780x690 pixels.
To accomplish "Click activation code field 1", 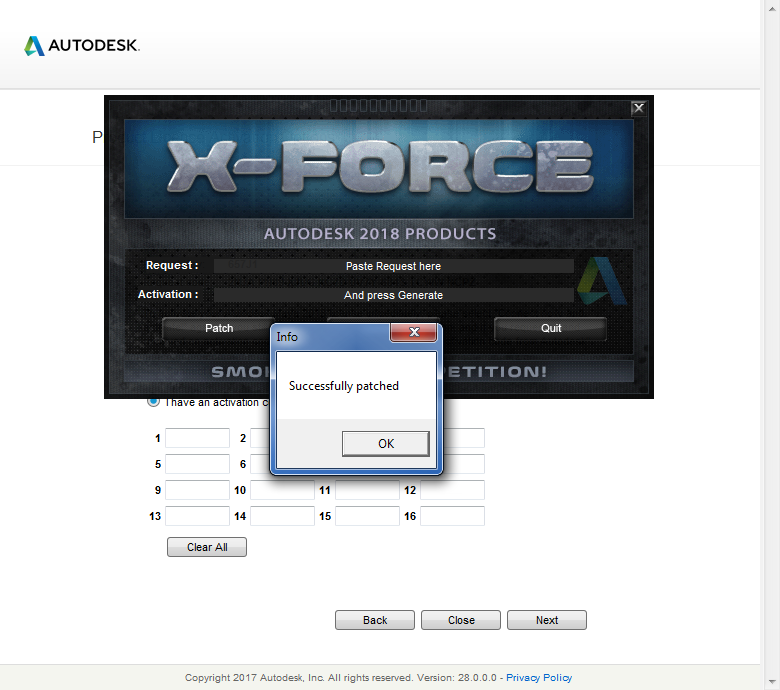I will [x=197, y=438].
